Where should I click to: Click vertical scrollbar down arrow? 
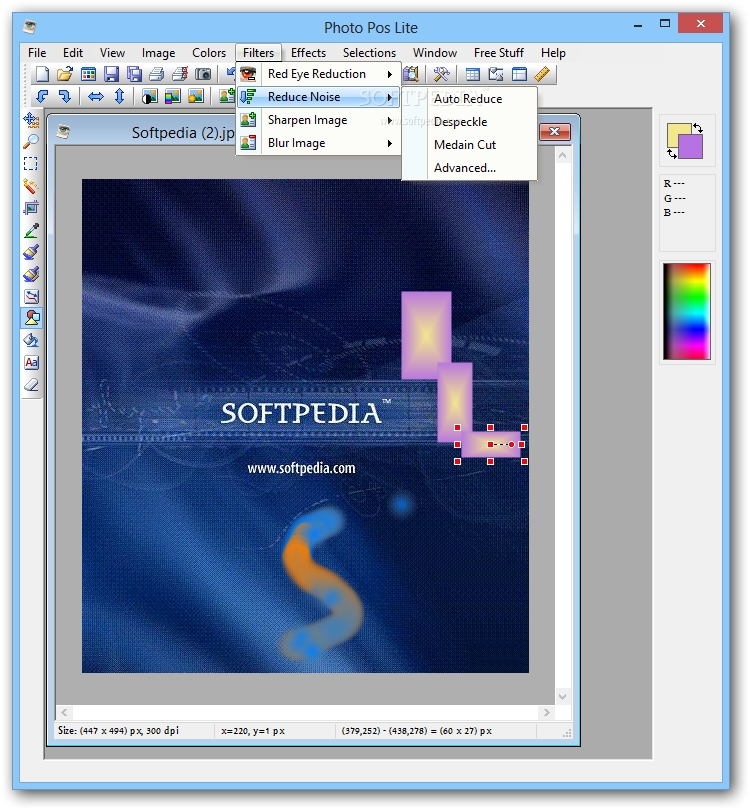pyautogui.click(x=562, y=696)
